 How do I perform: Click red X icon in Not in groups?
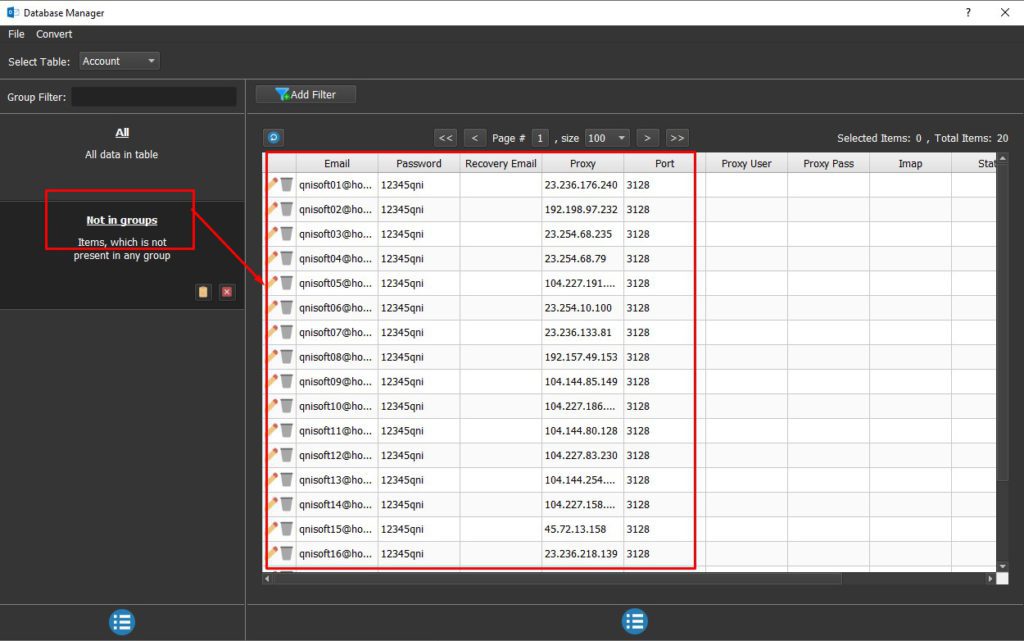coord(227,292)
